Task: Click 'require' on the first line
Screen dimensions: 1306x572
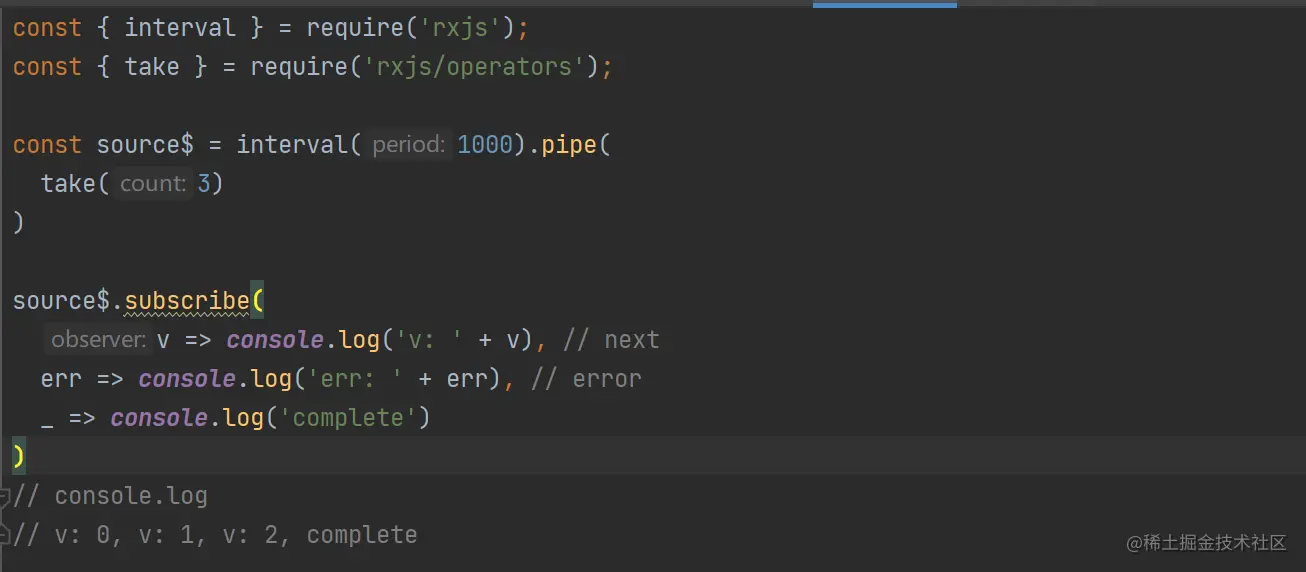Action: point(355,28)
